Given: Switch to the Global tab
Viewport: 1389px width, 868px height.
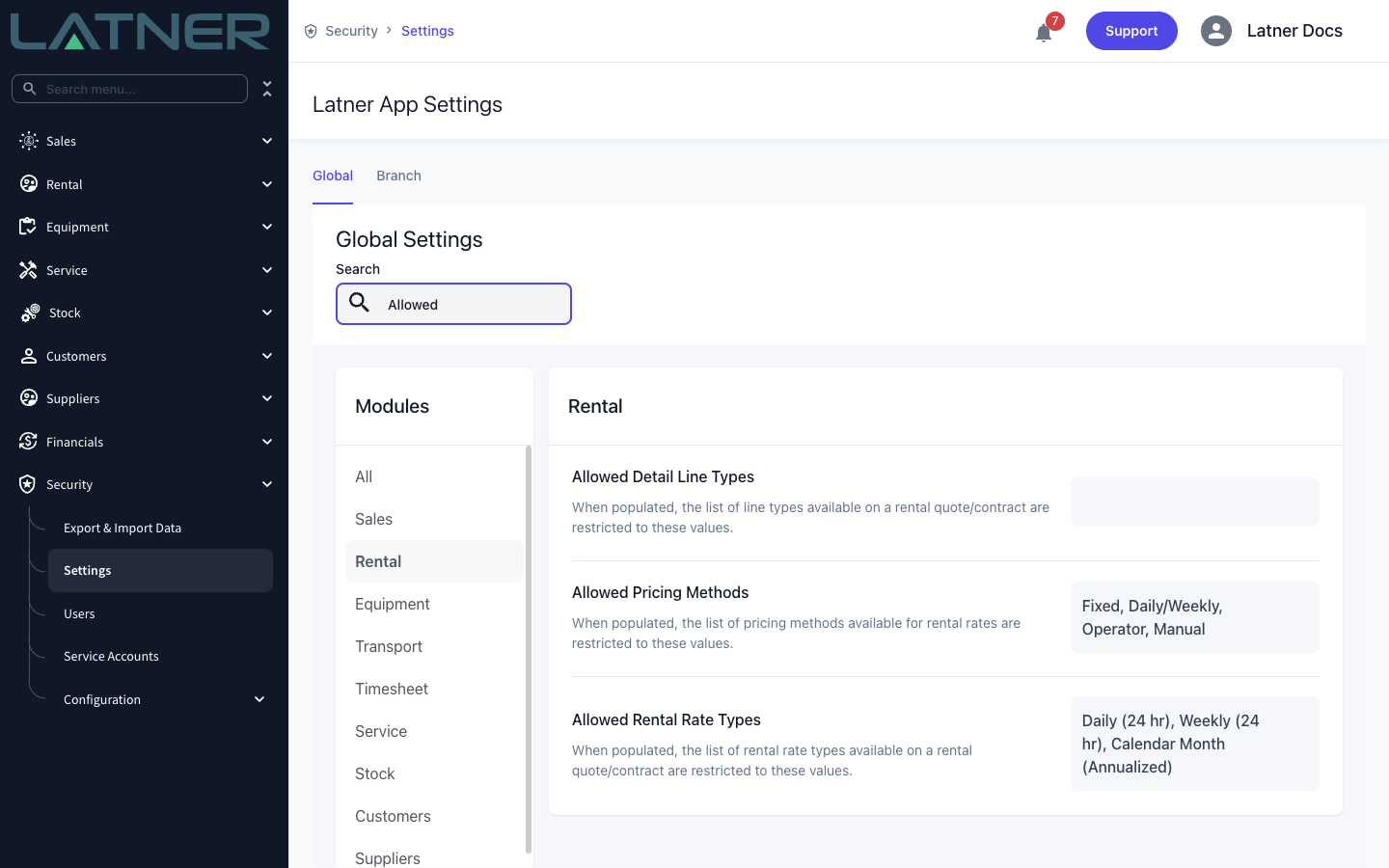Looking at the screenshot, I should 333,176.
